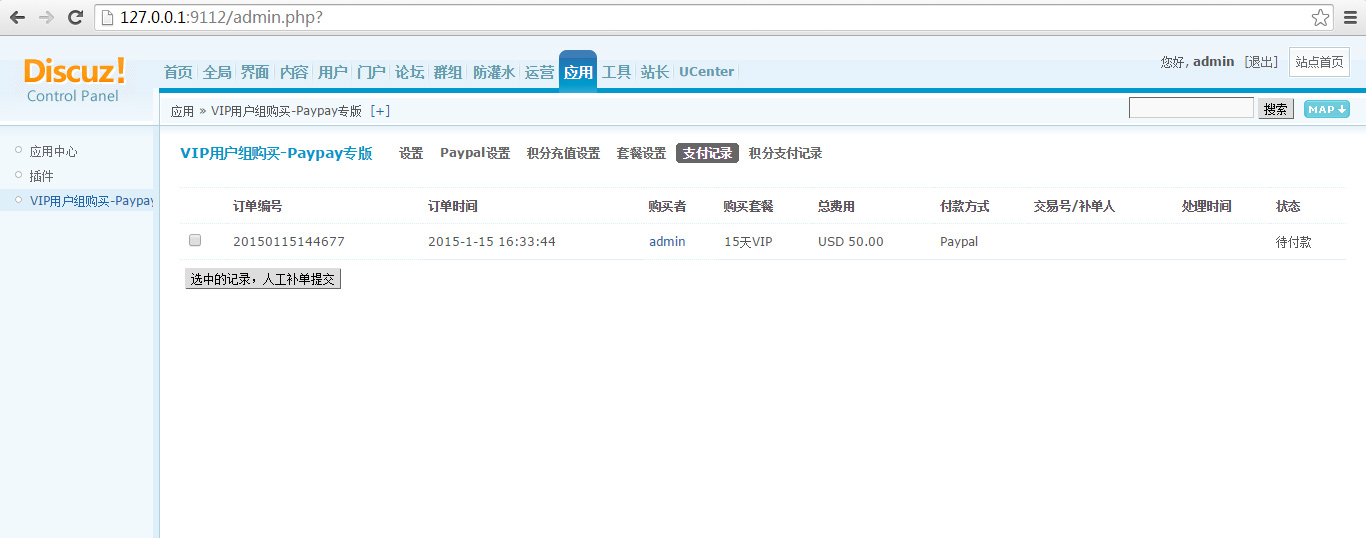Open the MAP navigation button

(x=1327, y=109)
